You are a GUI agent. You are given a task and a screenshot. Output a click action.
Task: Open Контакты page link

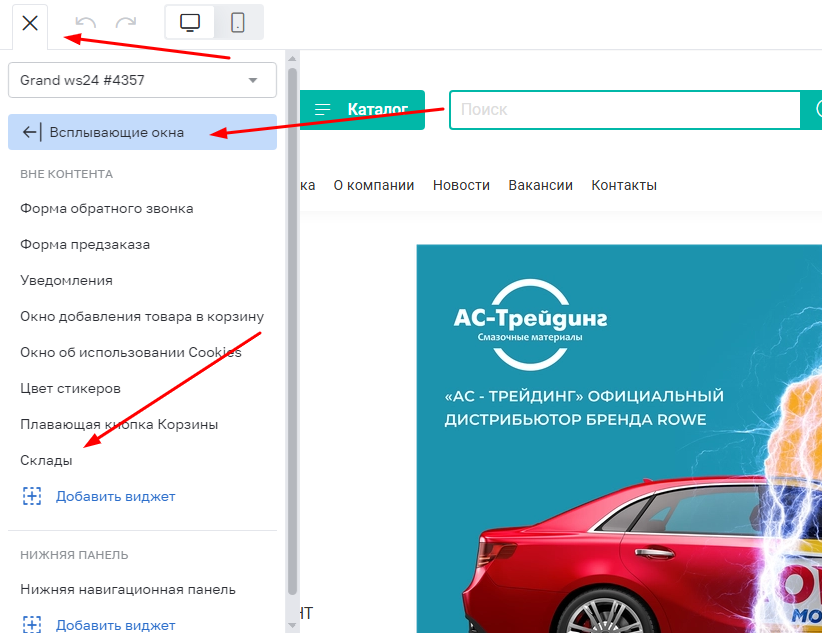click(624, 185)
